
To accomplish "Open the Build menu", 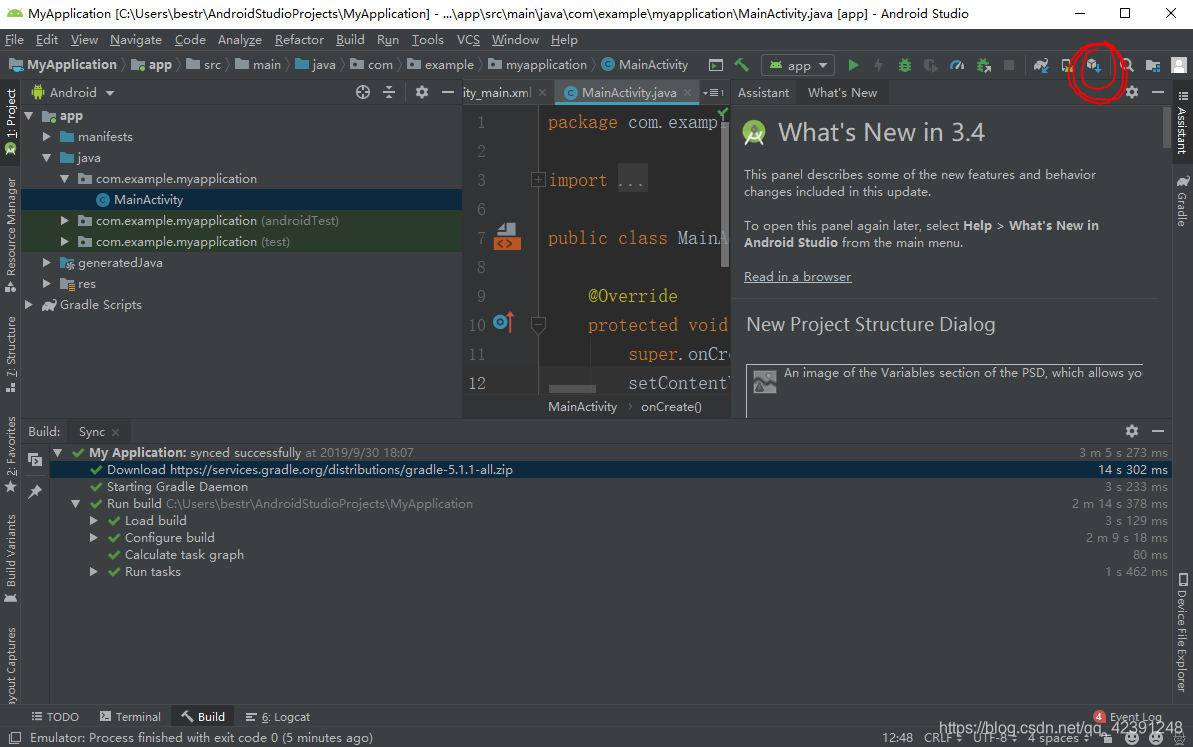I will coord(350,39).
